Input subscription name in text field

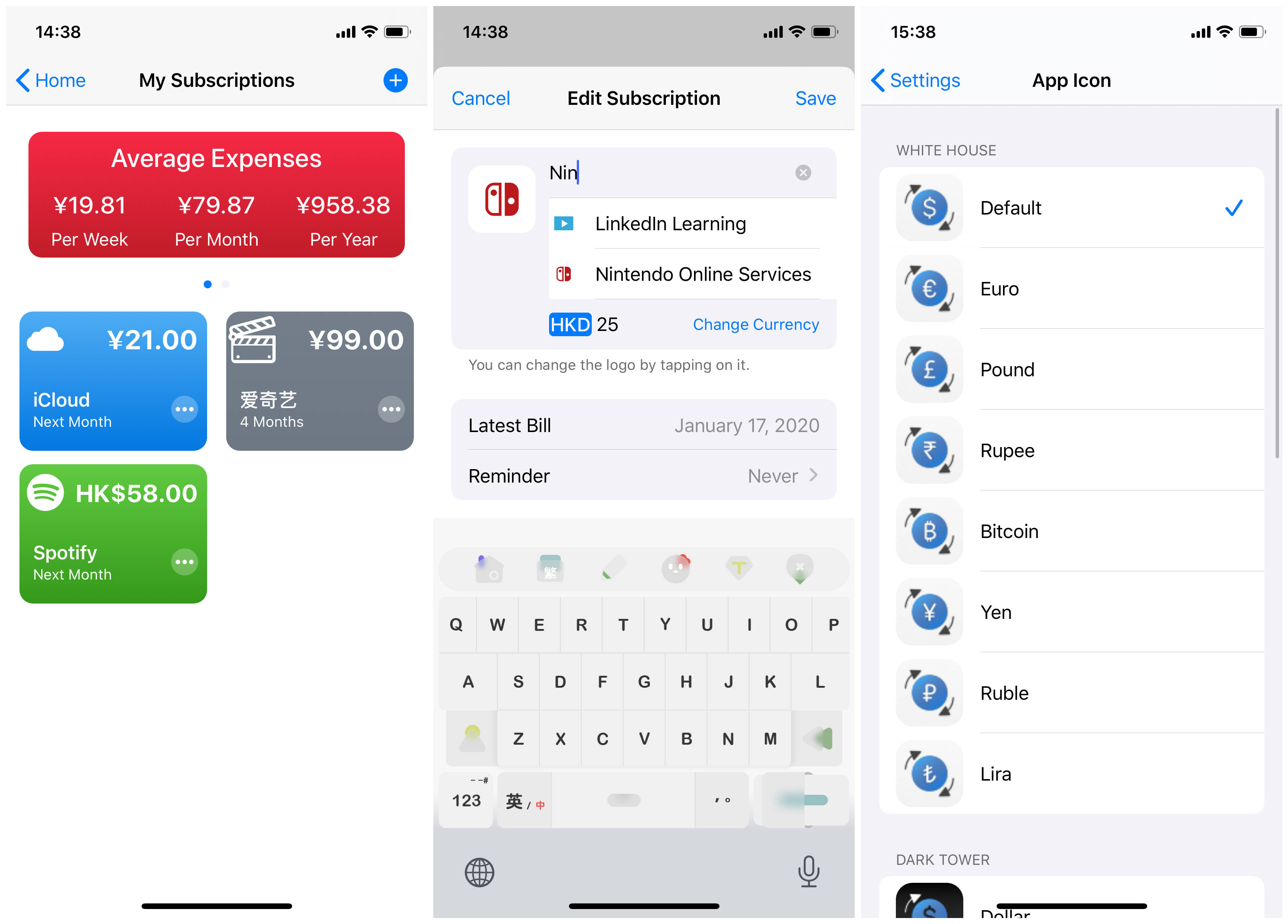coord(680,172)
